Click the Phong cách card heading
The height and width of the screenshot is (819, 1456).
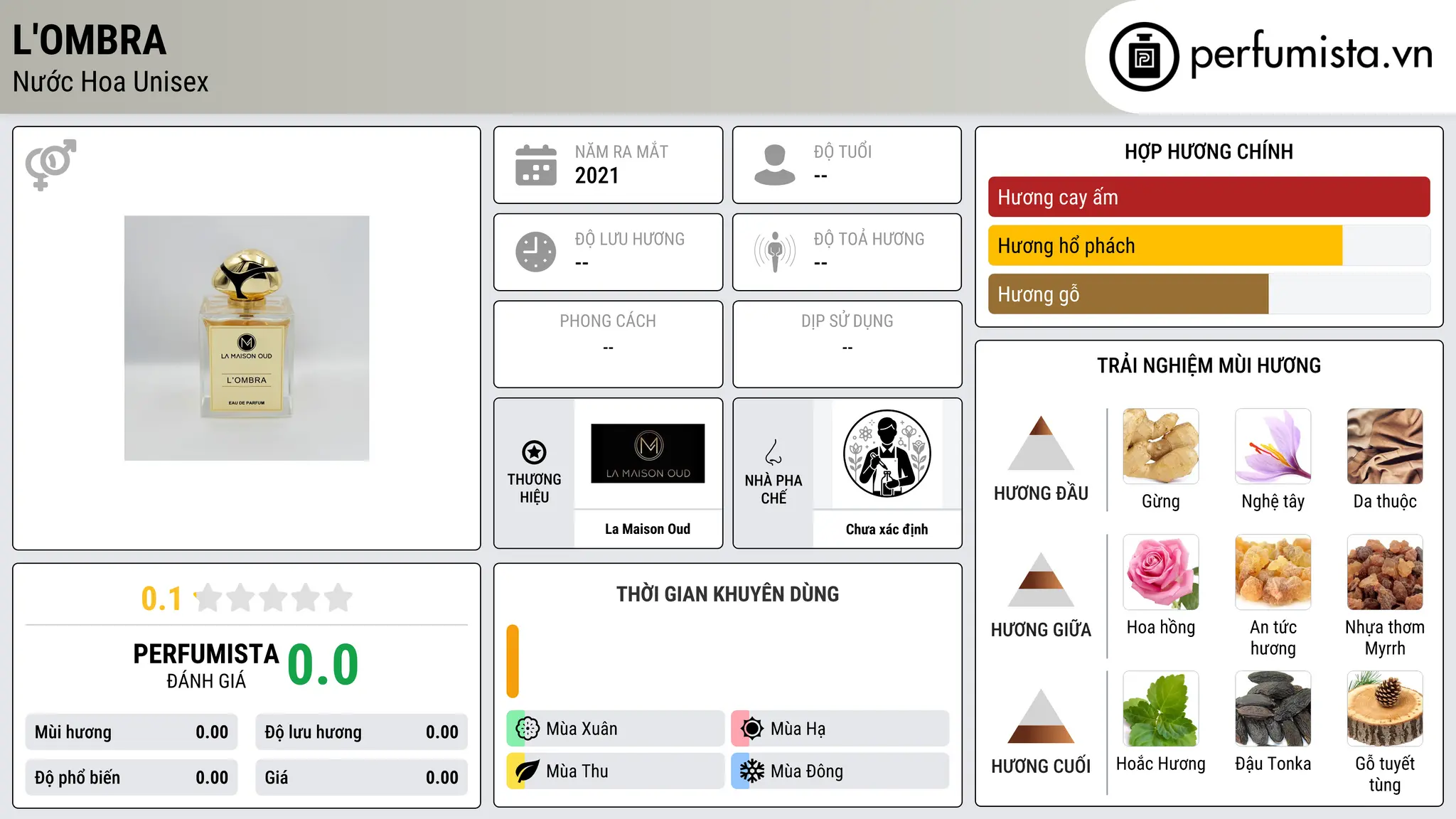(608, 321)
